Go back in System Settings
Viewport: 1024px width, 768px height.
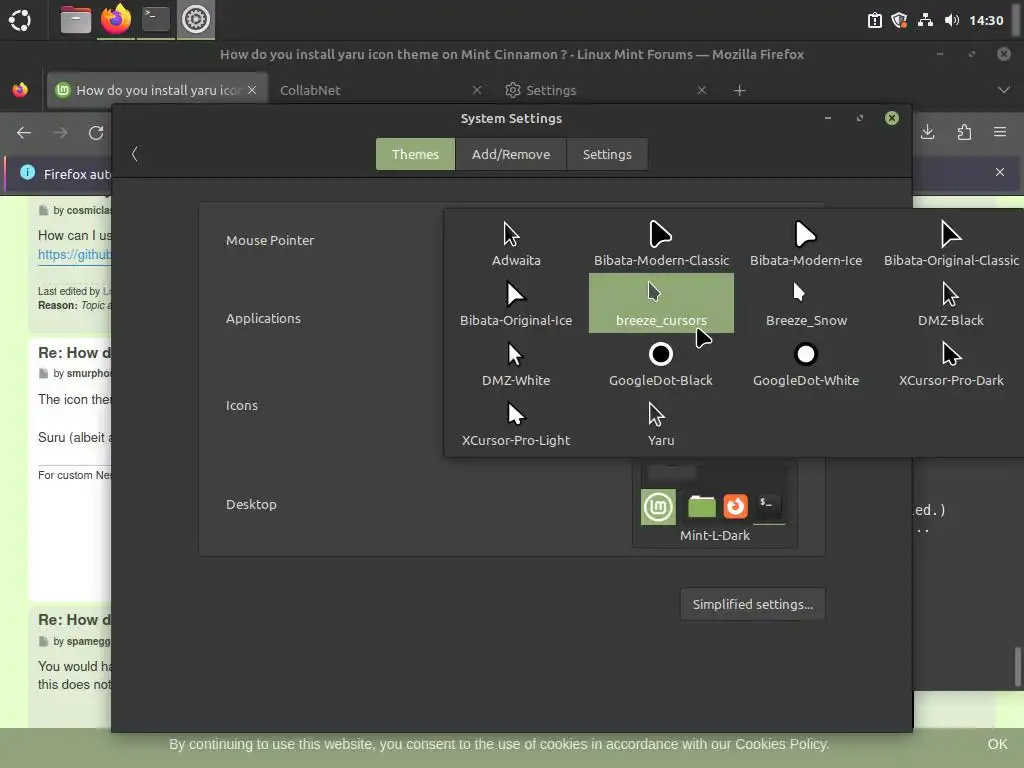[x=135, y=154]
